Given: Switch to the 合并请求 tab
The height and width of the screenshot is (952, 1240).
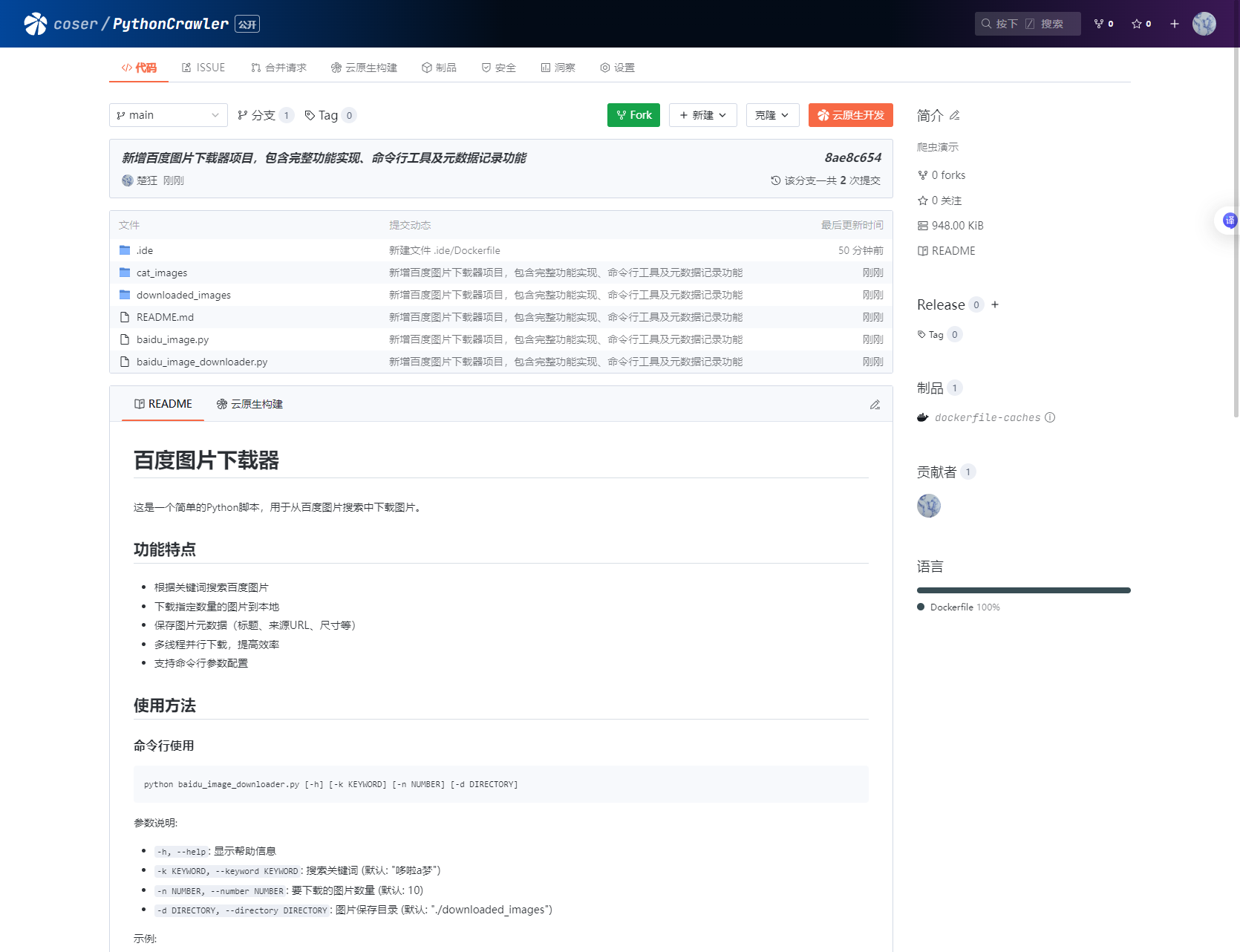Looking at the screenshot, I should [278, 68].
